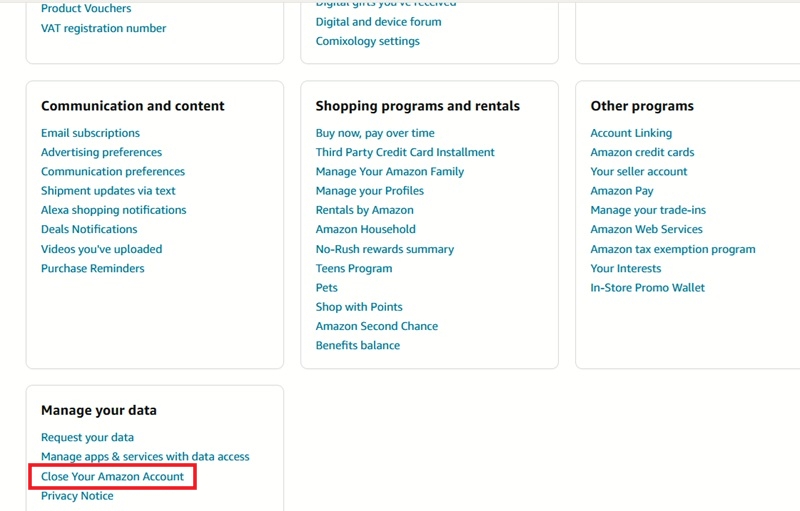Open Deals Notifications link

(x=89, y=229)
